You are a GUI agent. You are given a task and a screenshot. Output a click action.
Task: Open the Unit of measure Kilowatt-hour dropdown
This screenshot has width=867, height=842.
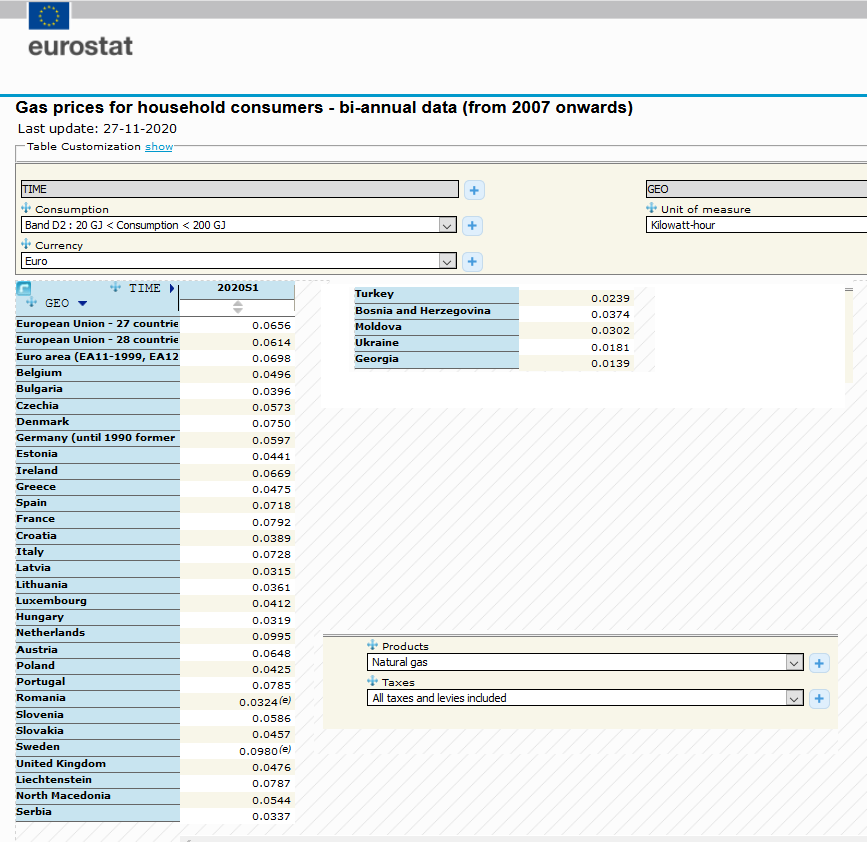coord(756,225)
